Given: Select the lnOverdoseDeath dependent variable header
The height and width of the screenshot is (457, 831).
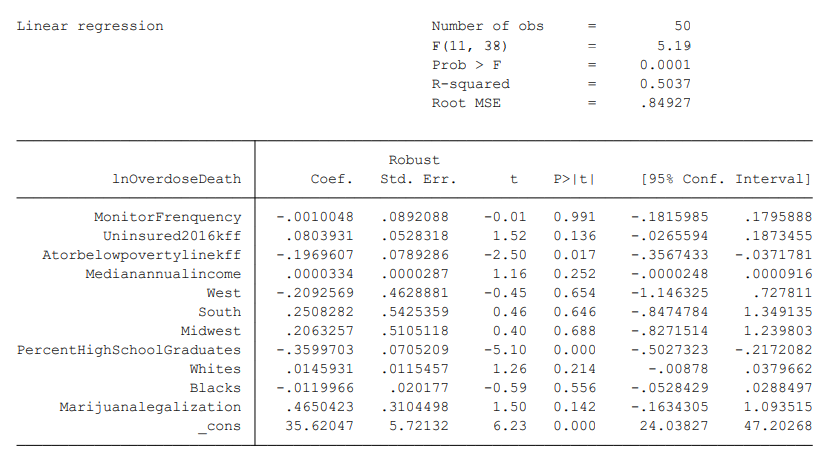Looking at the screenshot, I should 177,180.
